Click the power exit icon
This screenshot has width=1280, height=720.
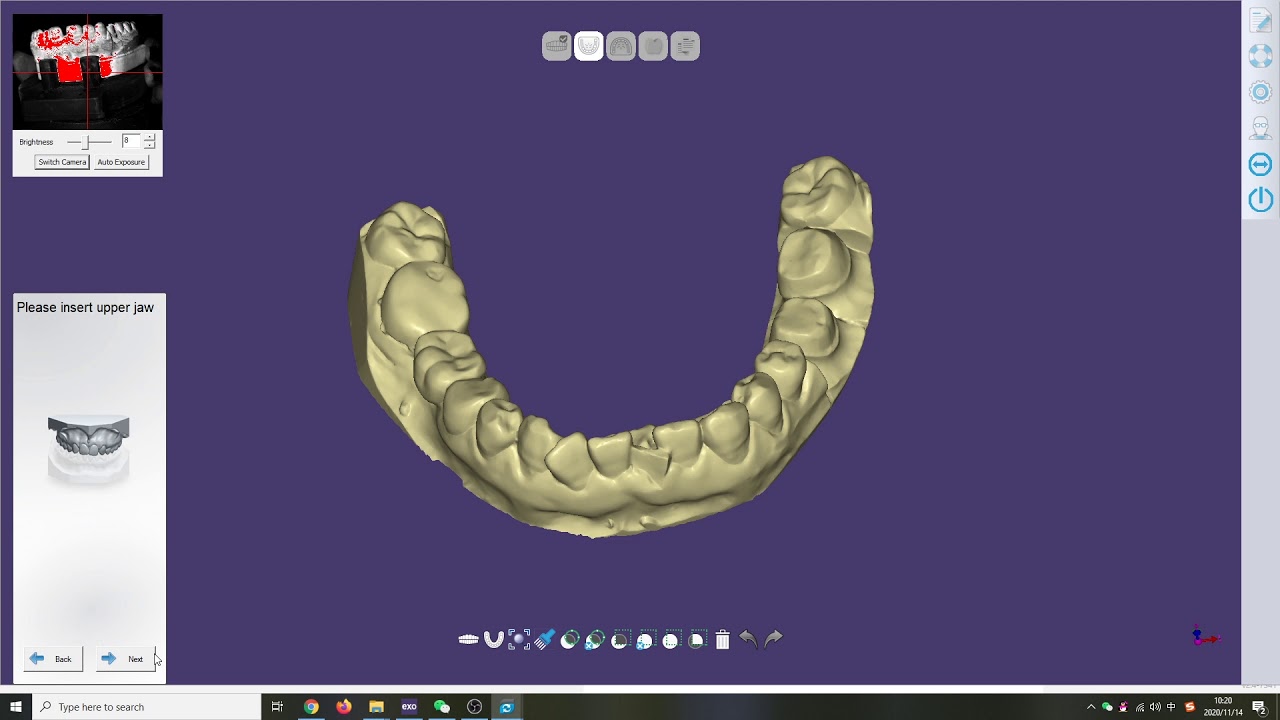click(x=1261, y=199)
